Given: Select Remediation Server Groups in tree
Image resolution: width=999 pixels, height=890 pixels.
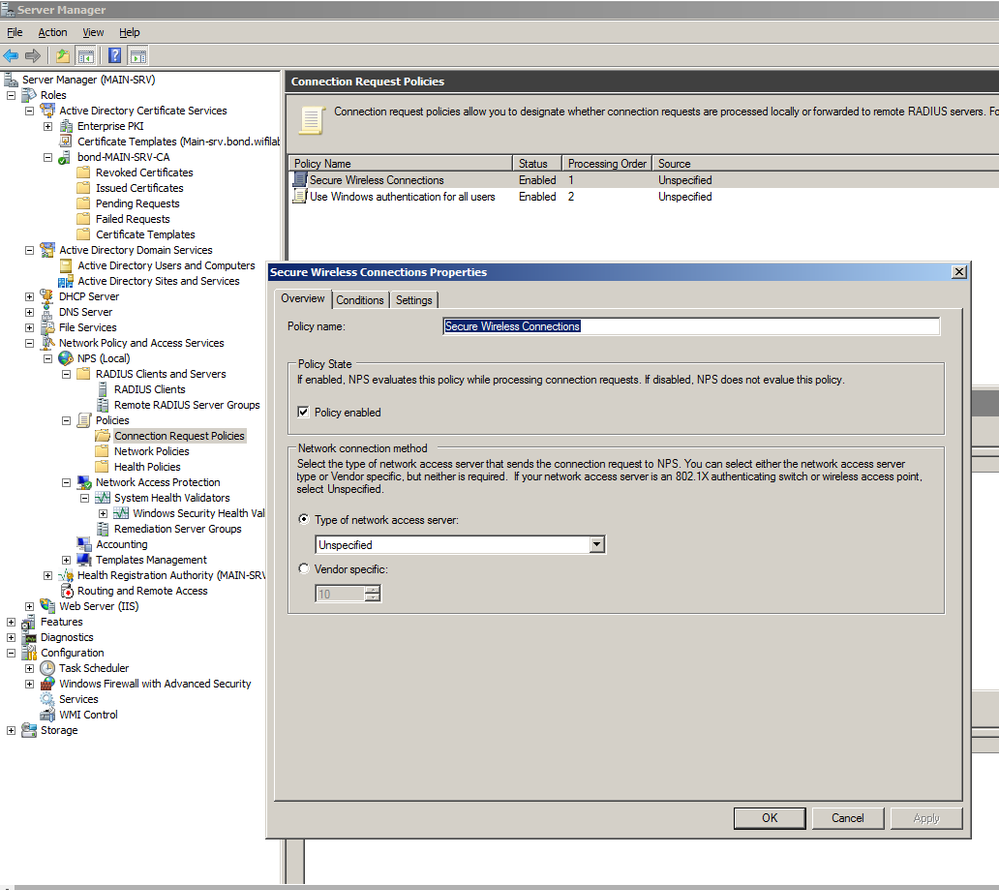Looking at the screenshot, I should (178, 529).
